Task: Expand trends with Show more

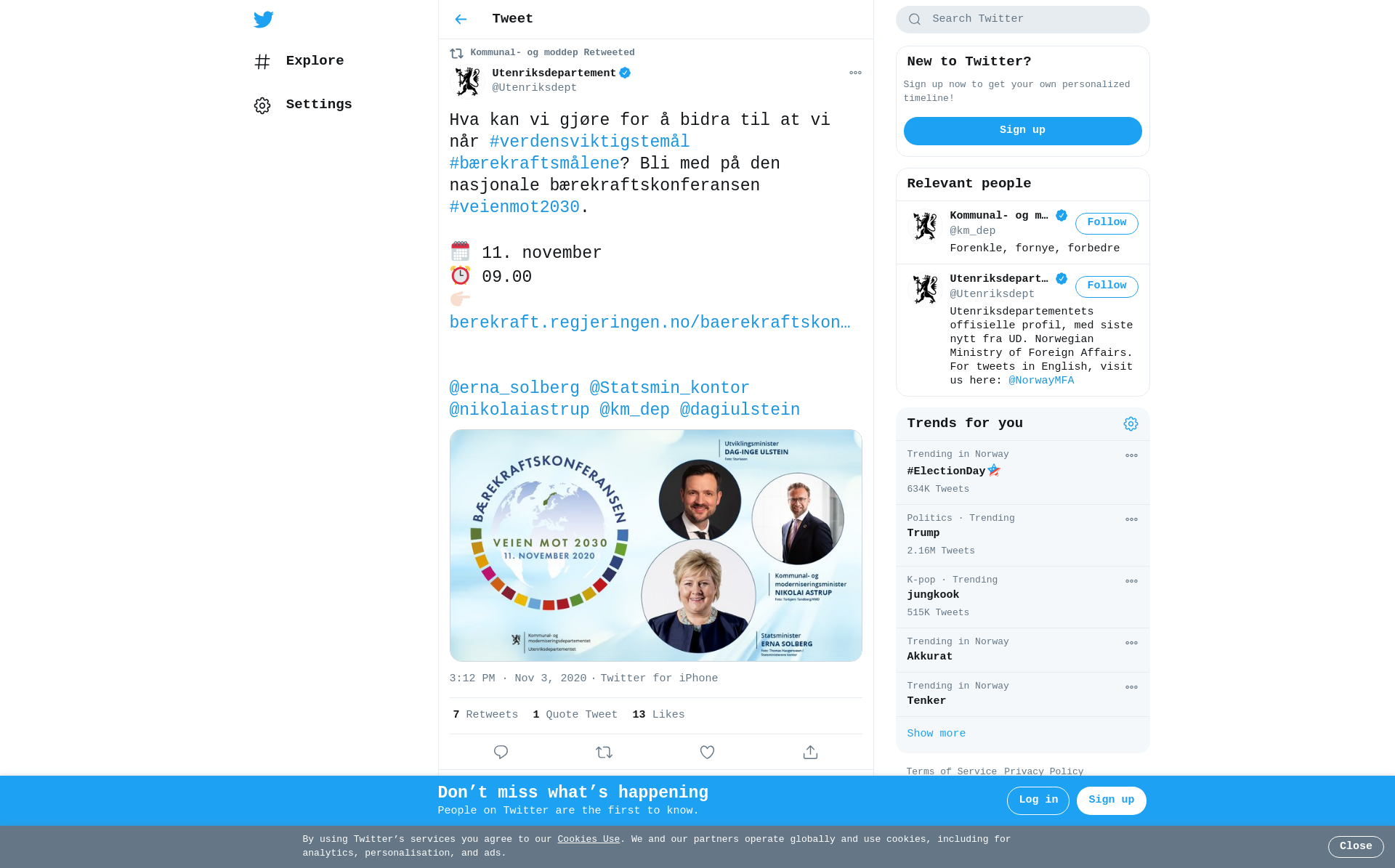Action: point(936,734)
